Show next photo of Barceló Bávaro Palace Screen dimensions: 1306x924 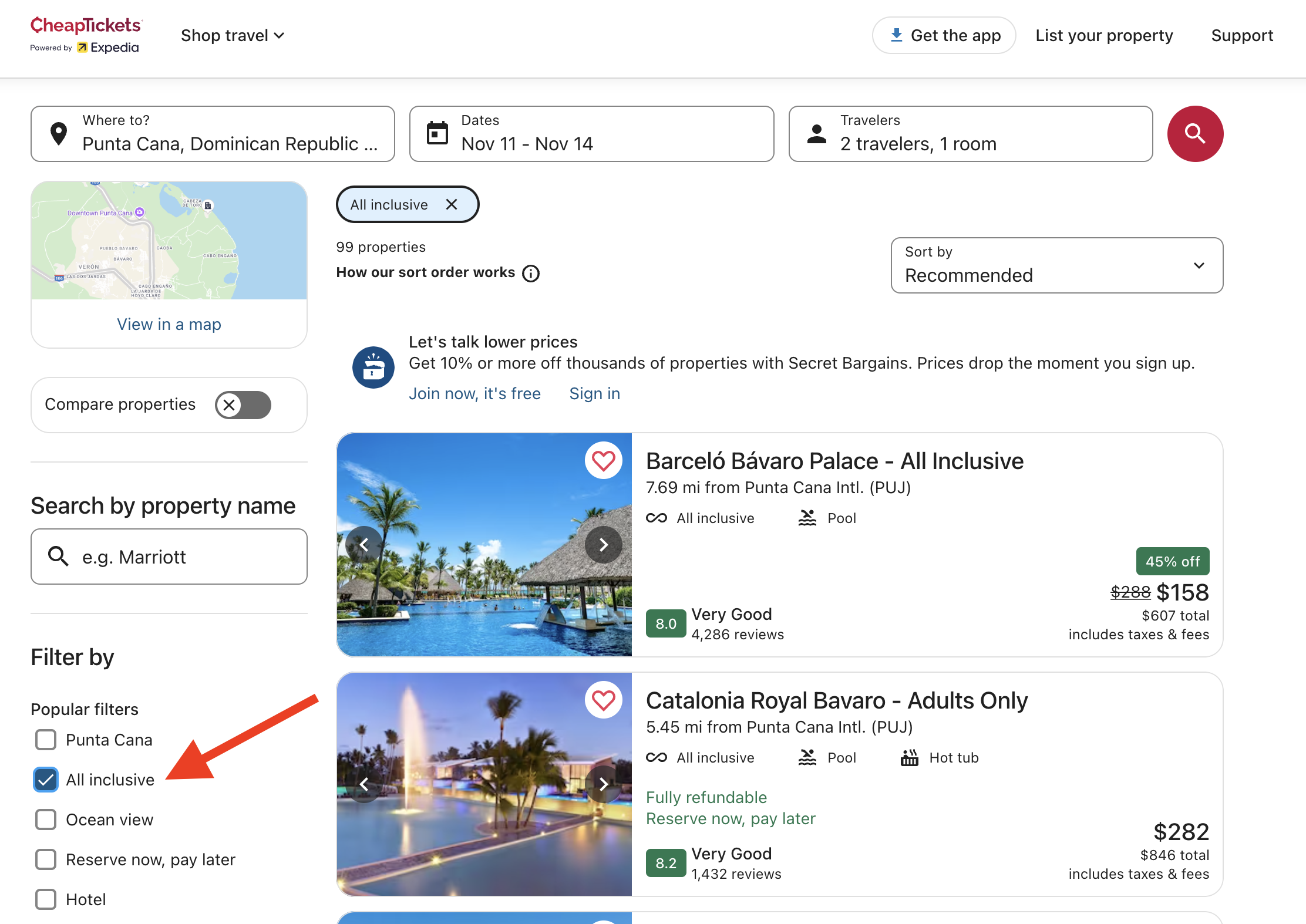[x=603, y=545]
